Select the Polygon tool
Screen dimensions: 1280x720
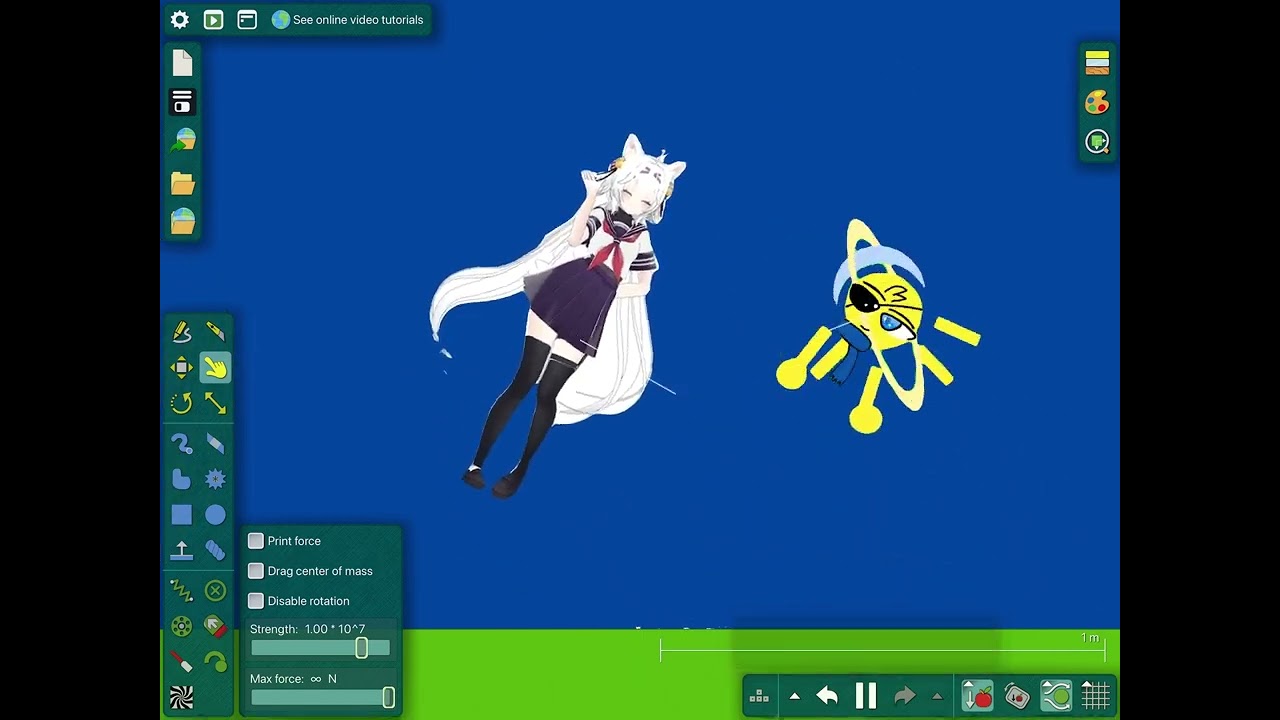click(x=181, y=479)
